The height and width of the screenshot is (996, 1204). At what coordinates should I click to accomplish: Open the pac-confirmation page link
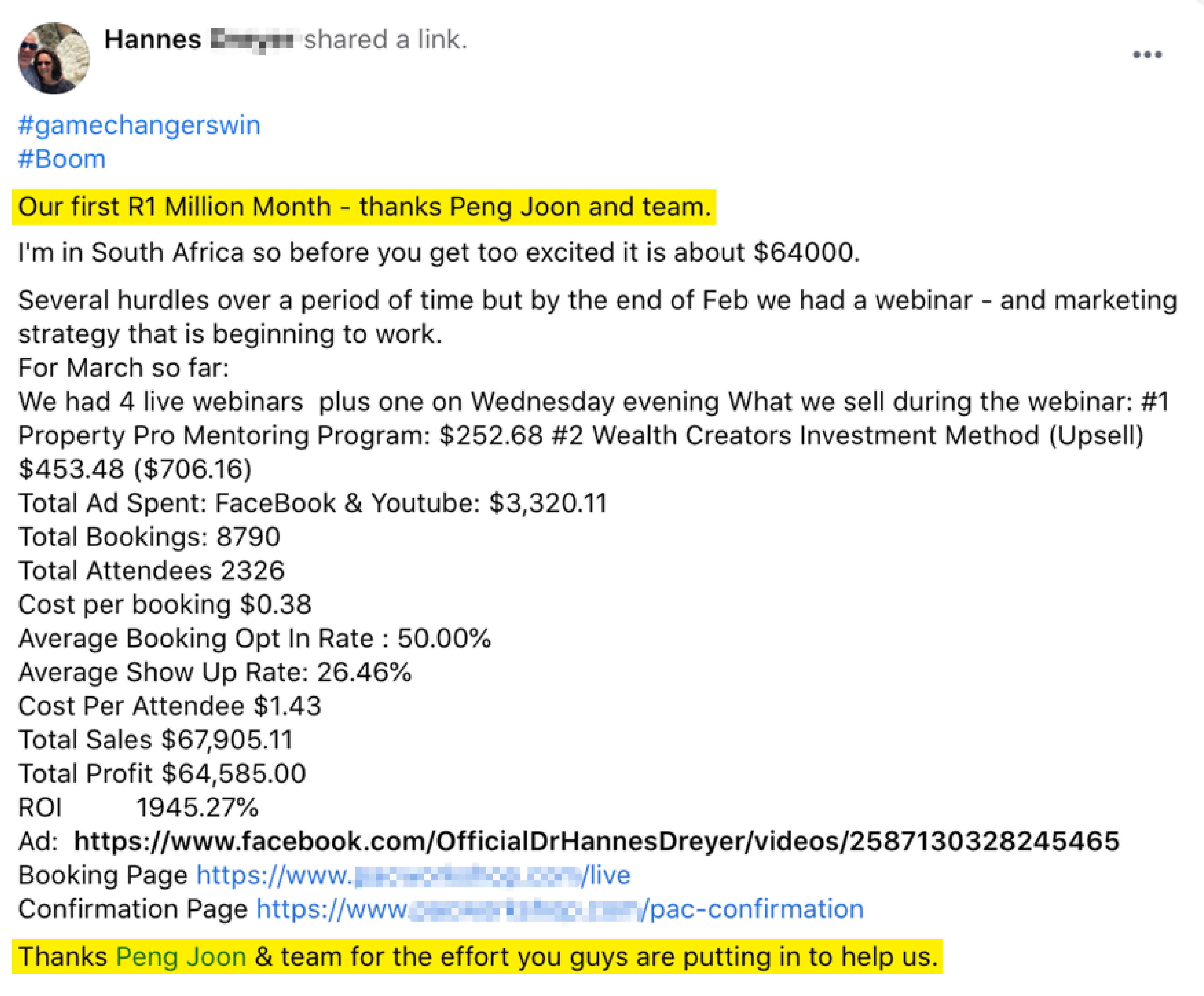[x=560, y=909]
